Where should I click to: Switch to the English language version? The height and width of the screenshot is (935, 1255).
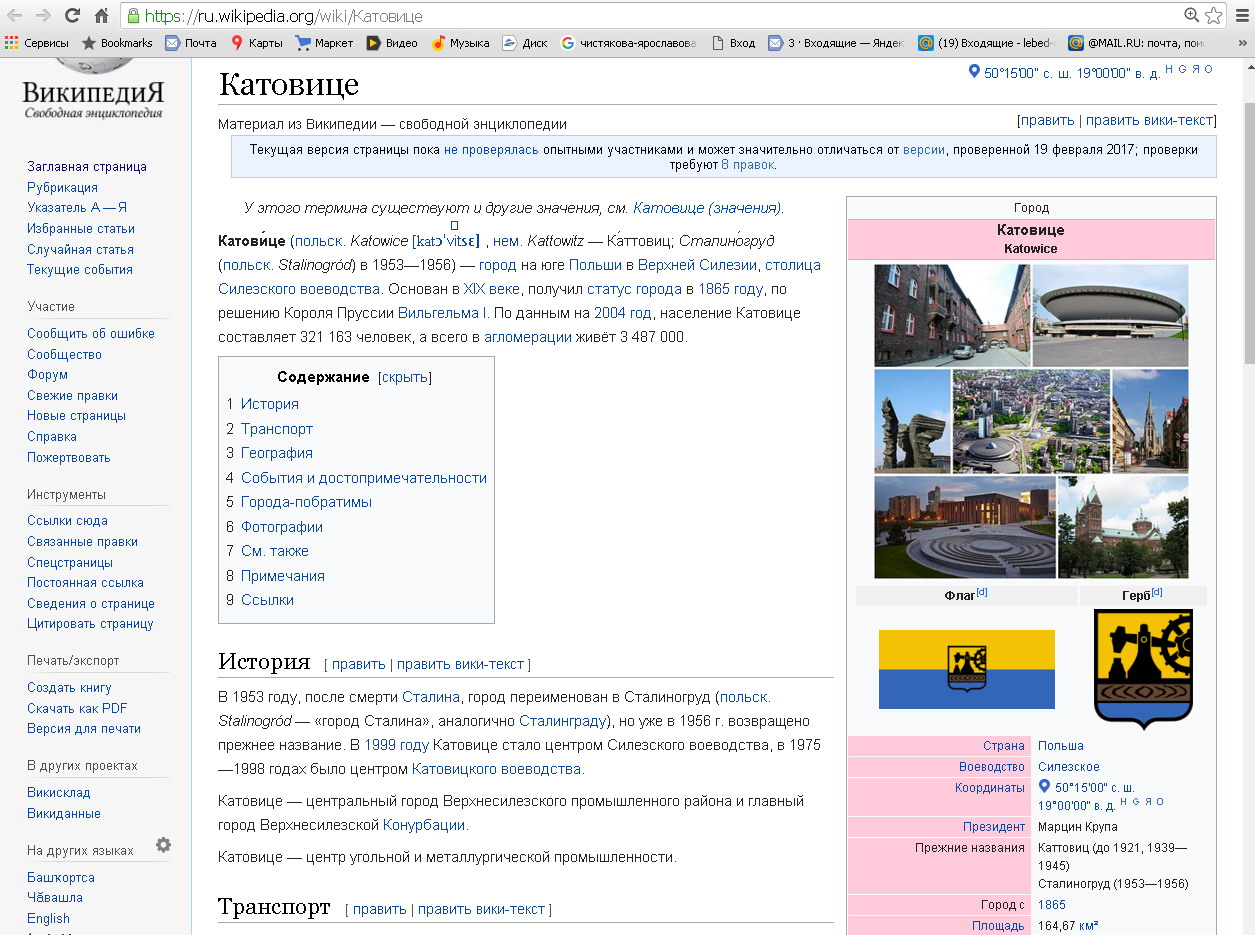point(49,918)
